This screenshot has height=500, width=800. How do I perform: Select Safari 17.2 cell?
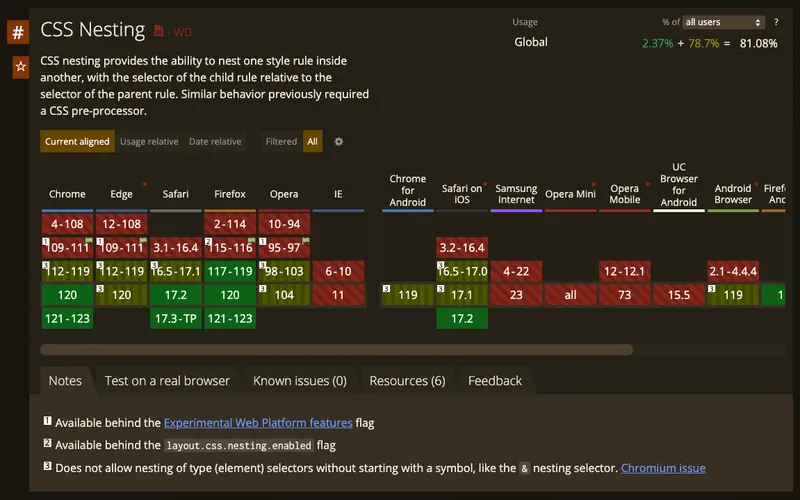(x=176, y=295)
